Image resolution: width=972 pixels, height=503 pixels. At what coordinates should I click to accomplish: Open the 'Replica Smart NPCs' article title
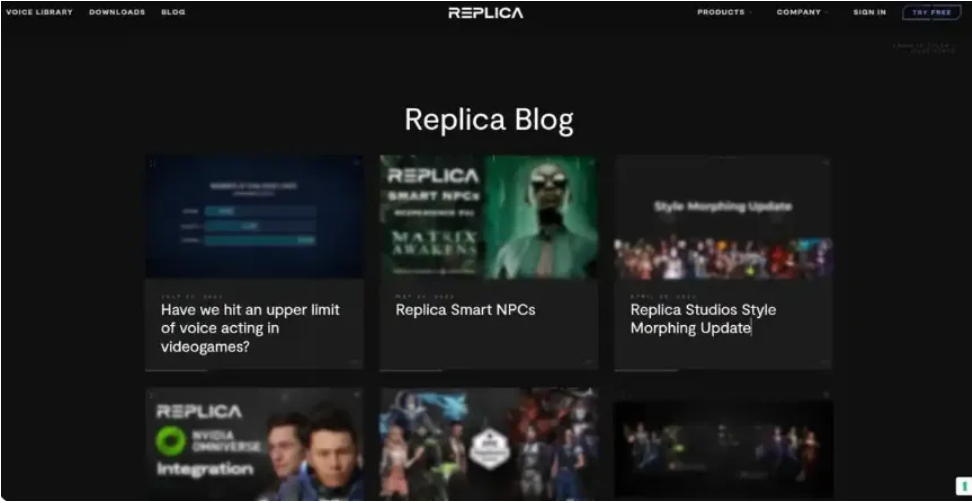click(466, 309)
